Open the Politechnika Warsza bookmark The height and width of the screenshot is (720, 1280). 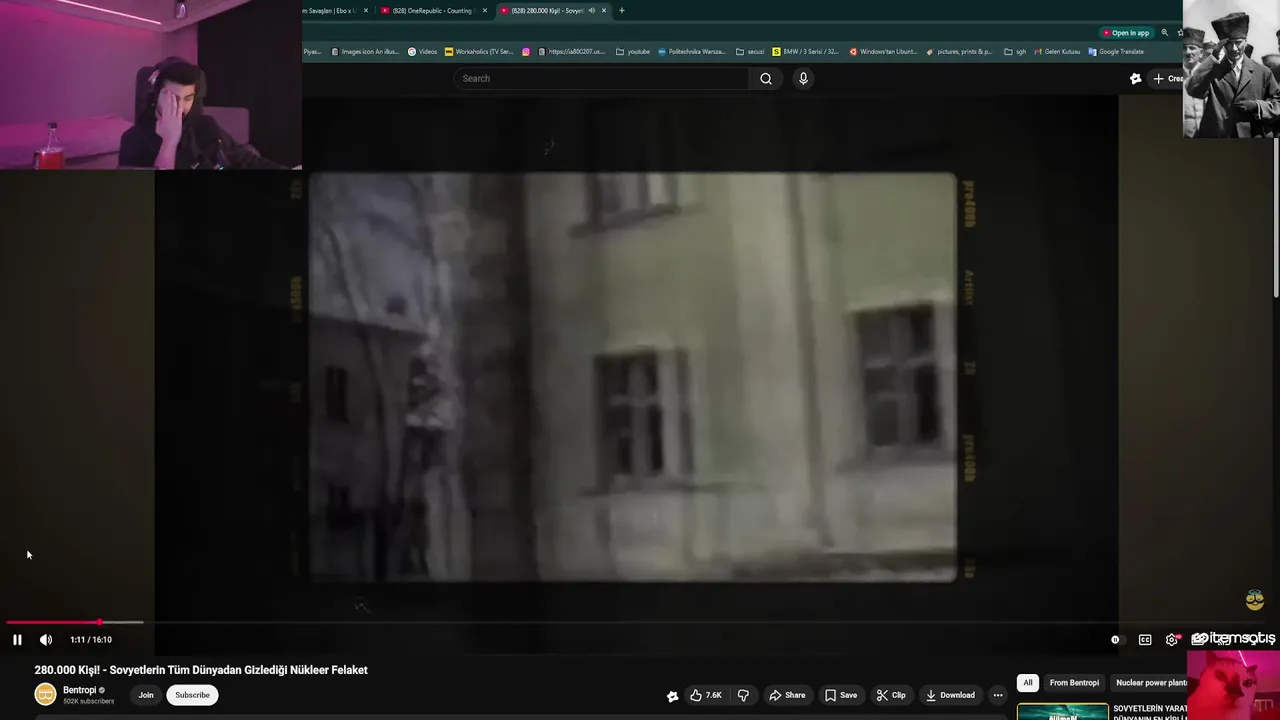692,52
